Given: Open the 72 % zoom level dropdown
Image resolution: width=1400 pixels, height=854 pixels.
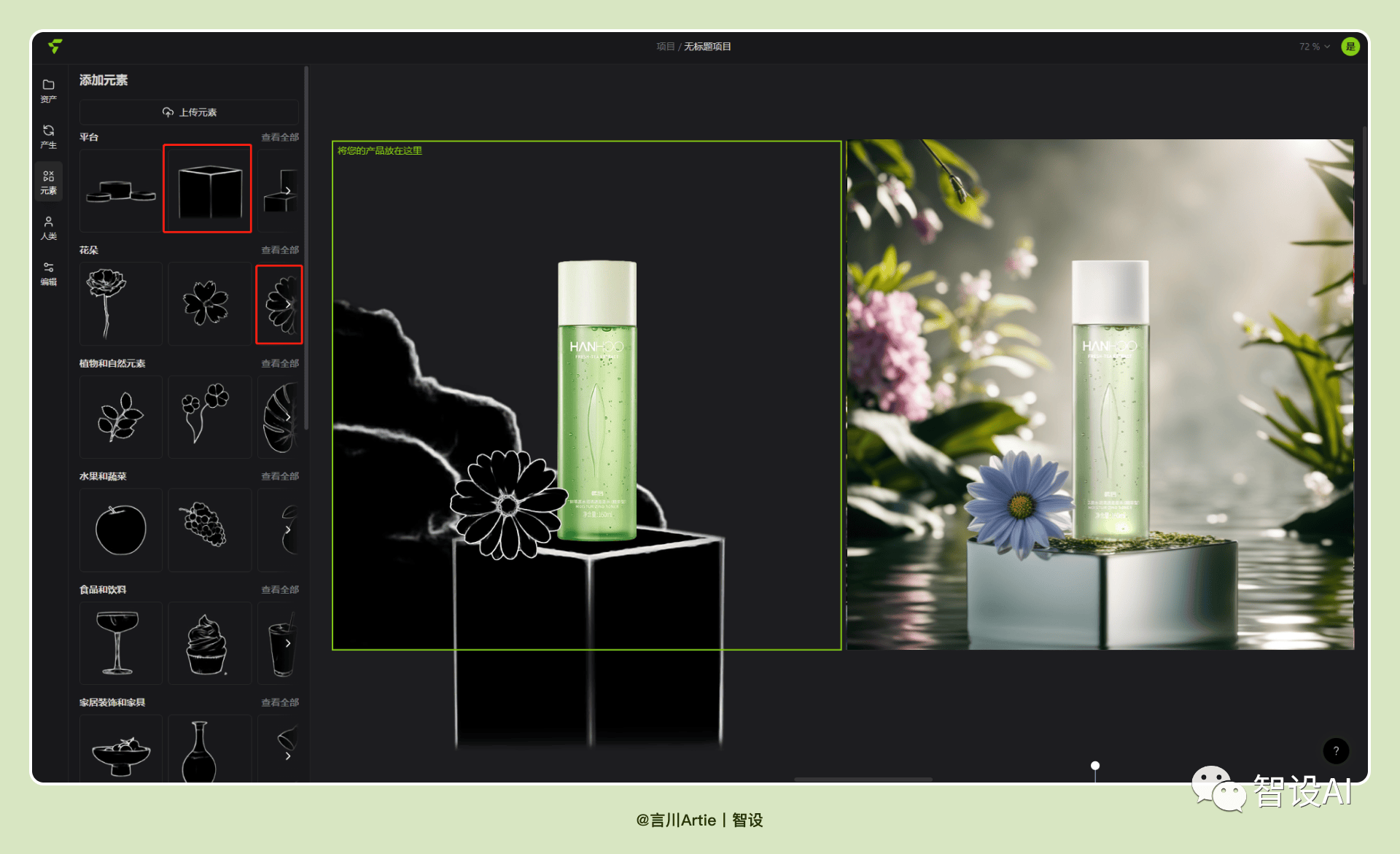Looking at the screenshot, I should 1315,47.
